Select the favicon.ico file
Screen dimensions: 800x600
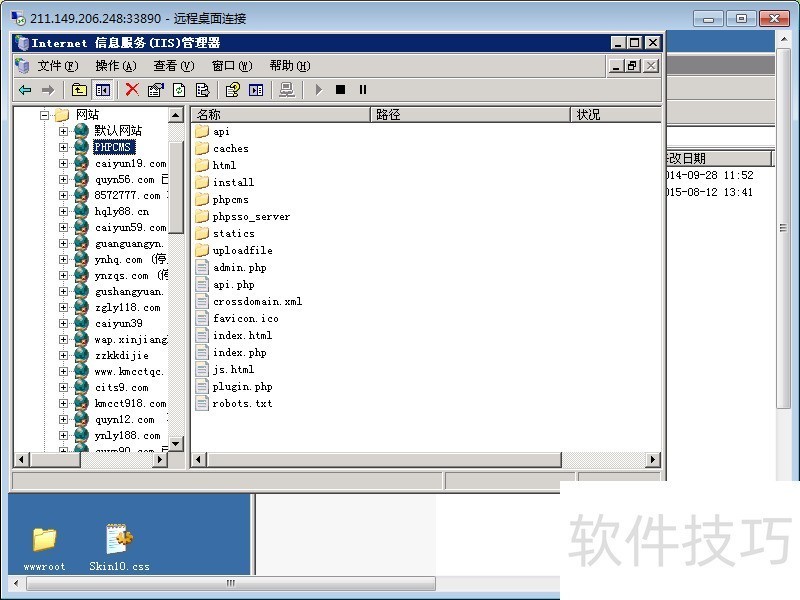pos(237,318)
